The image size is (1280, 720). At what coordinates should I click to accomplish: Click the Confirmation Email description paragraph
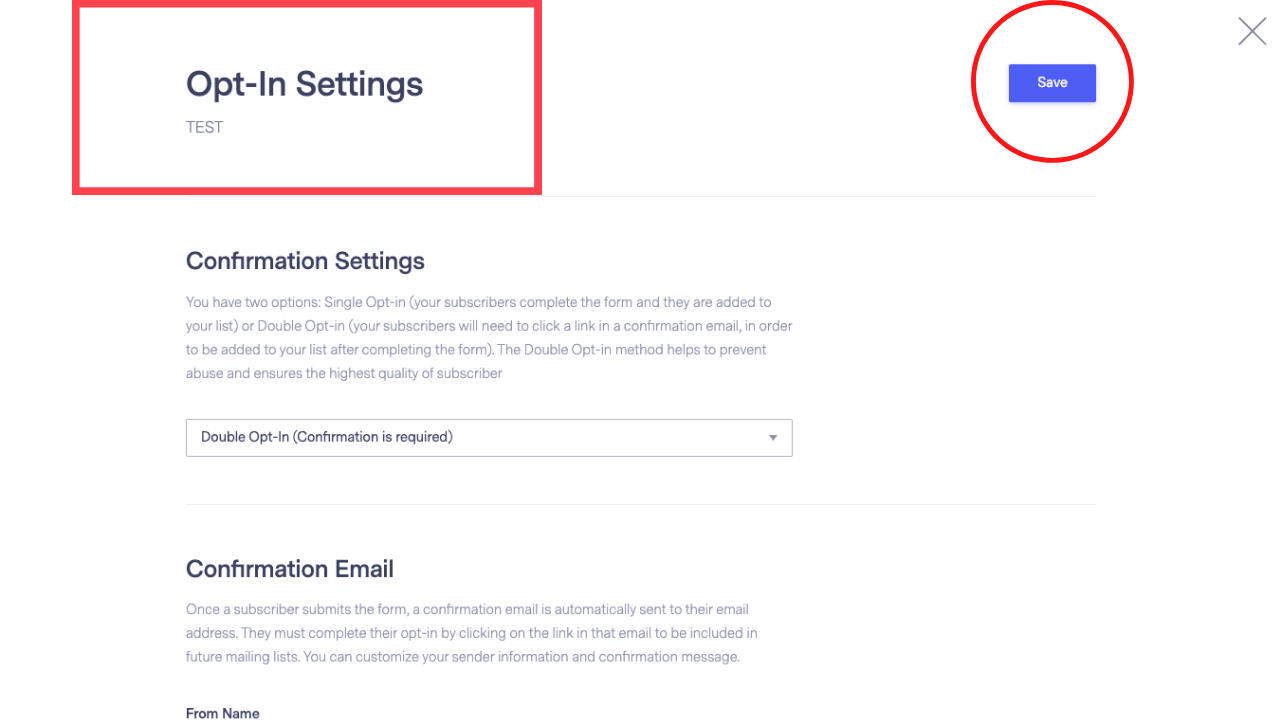tap(472, 633)
